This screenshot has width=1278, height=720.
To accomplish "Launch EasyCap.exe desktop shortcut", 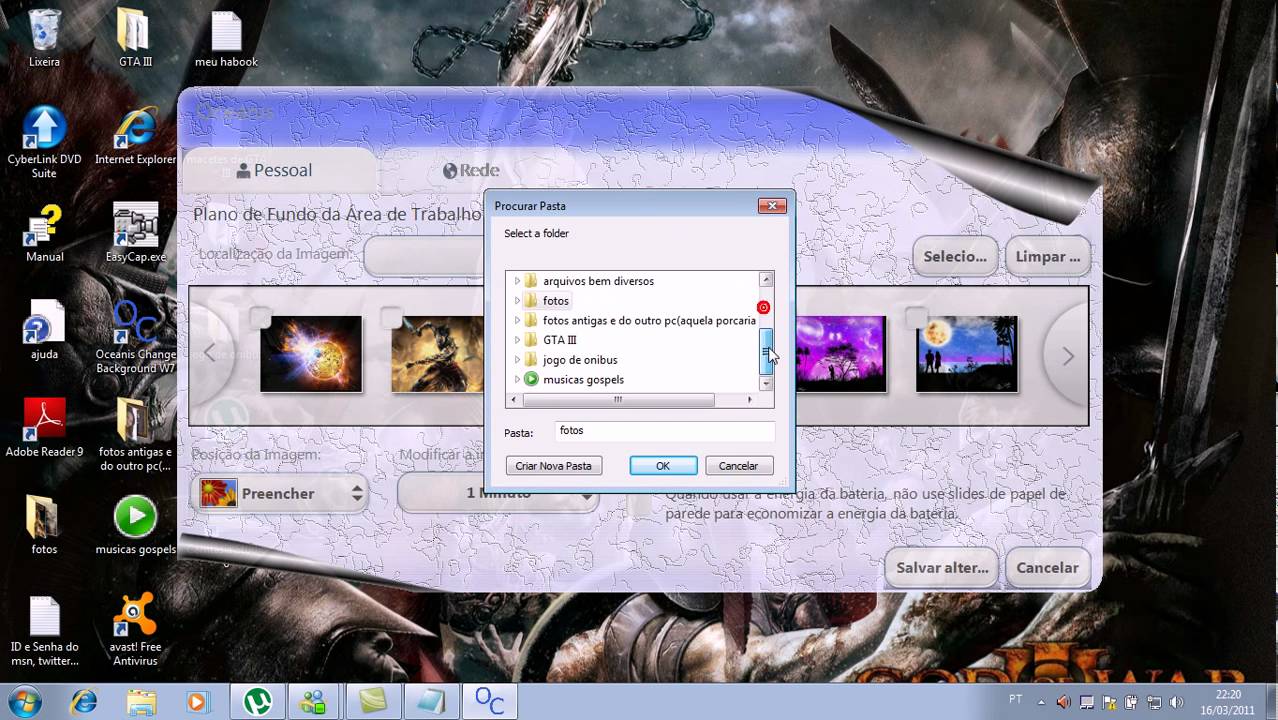I will tap(135, 233).
